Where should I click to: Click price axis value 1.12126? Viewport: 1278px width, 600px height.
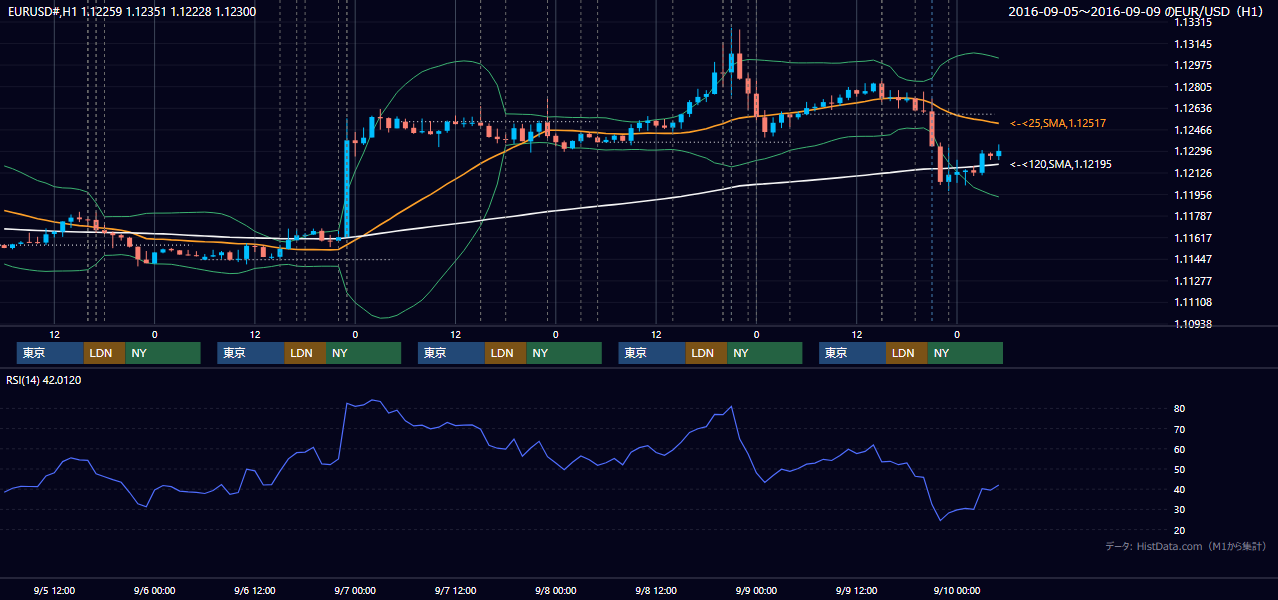pyautogui.click(x=1193, y=173)
